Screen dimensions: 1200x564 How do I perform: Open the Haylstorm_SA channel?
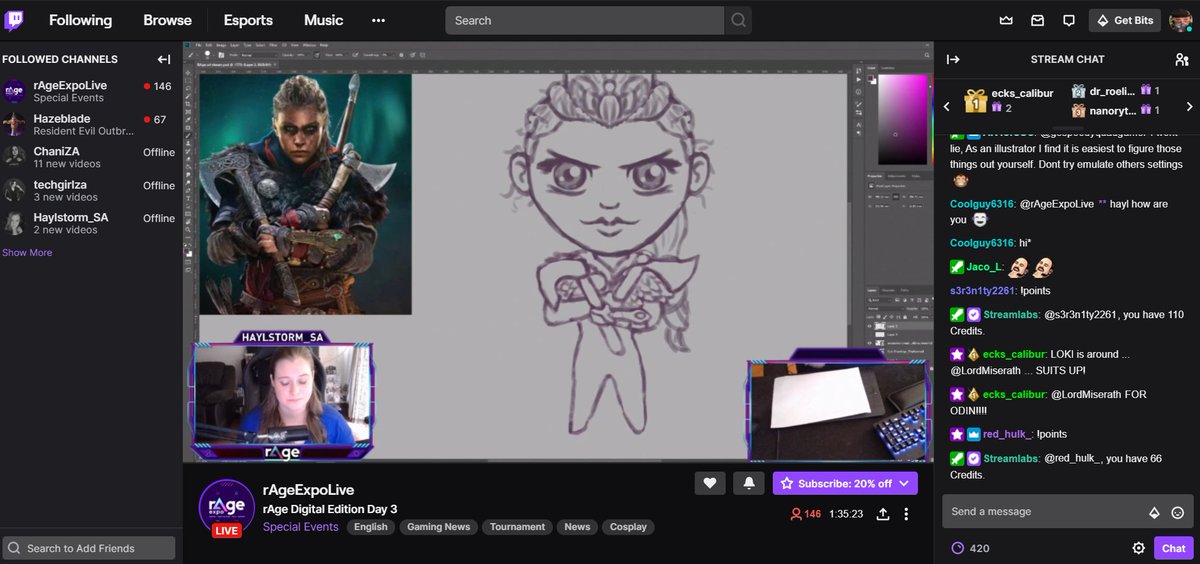[90, 223]
